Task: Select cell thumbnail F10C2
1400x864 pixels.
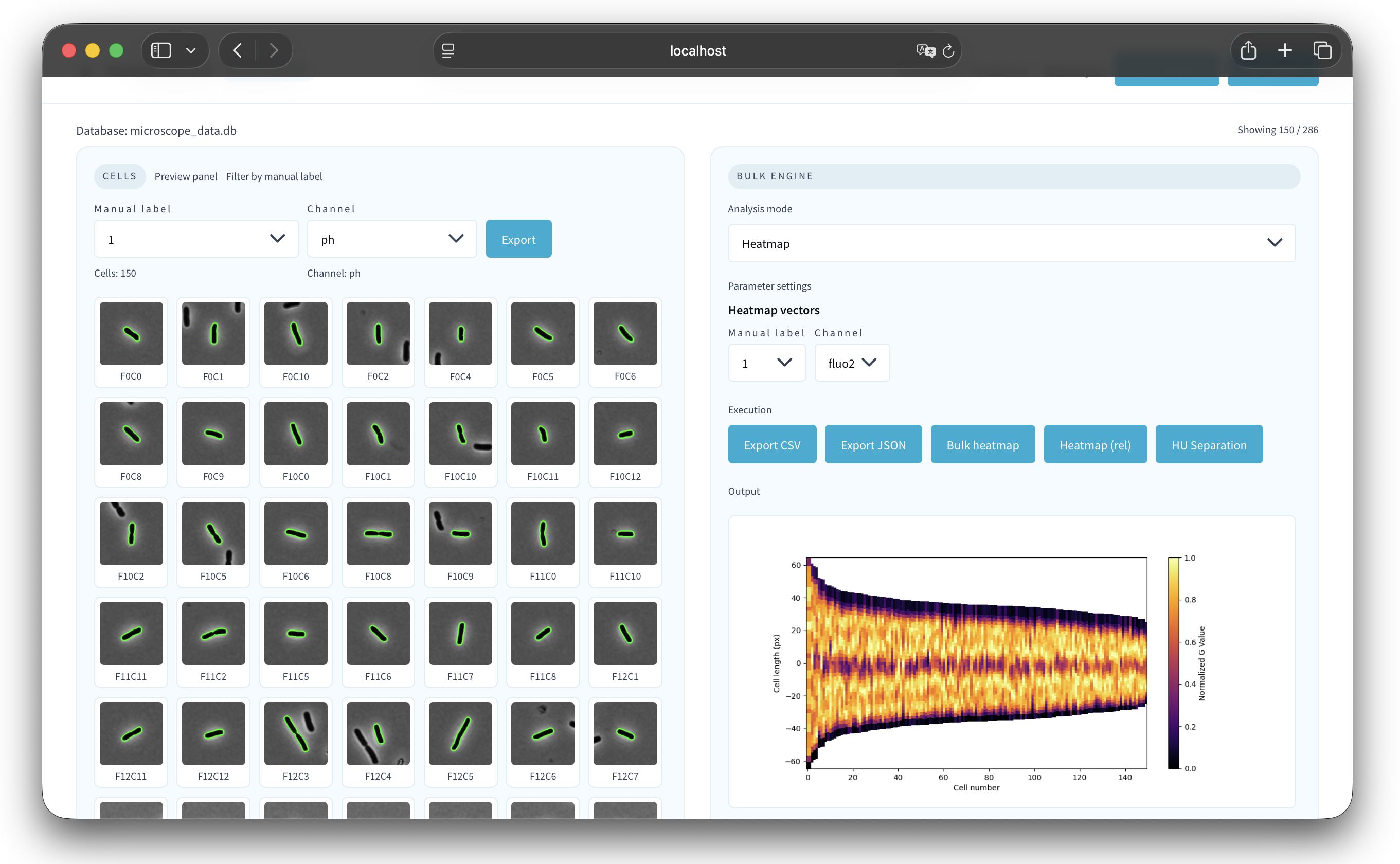Action: 131,542
